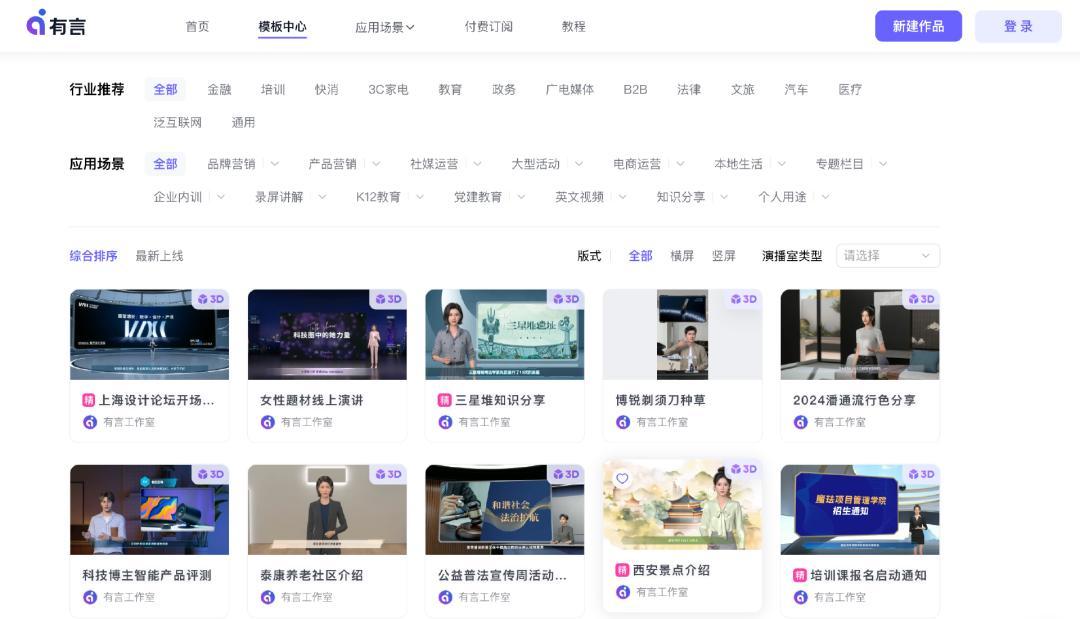Sort templates by 综合排序
This screenshot has width=1080, height=619.
point(94,256)
